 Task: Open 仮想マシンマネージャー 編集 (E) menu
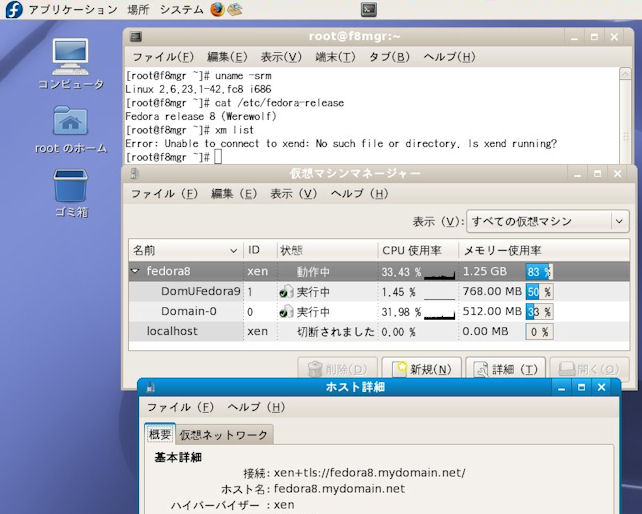pyautogui.click(x=234, y=193)
